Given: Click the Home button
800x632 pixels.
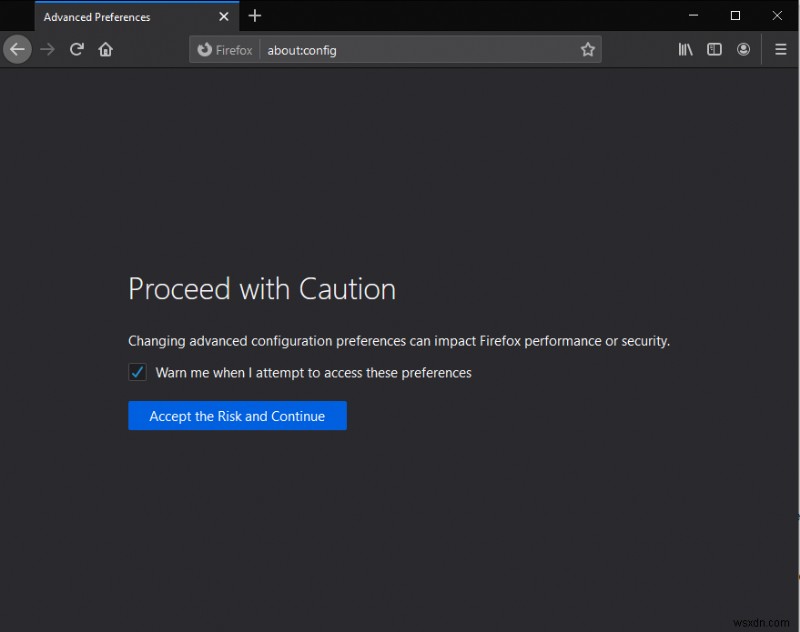Looking at the screenshot, I should (x=106, y=49).
